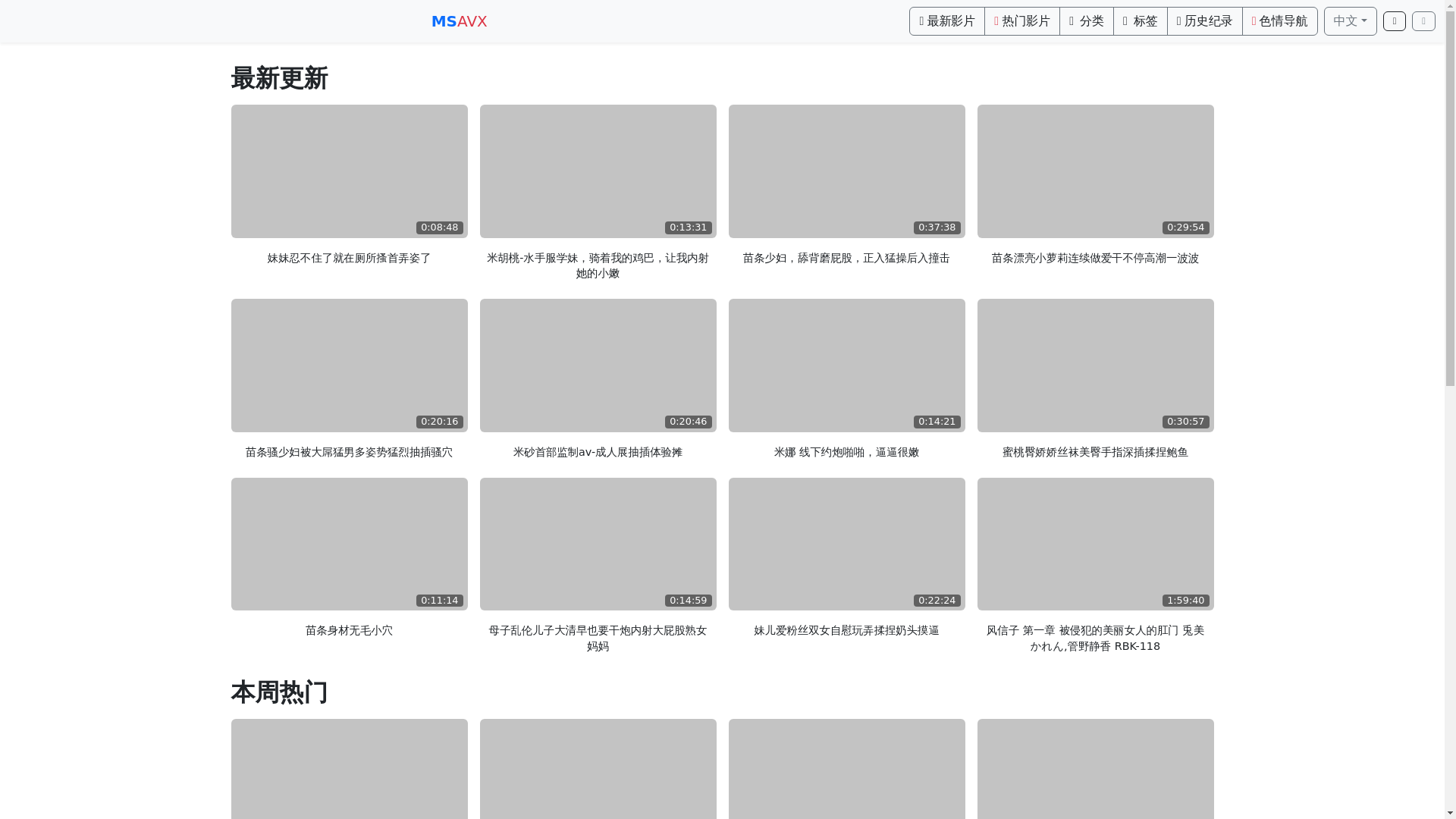
Task: Open the thumbnail with duration 1:59:40
Action: pos(1095,544)
